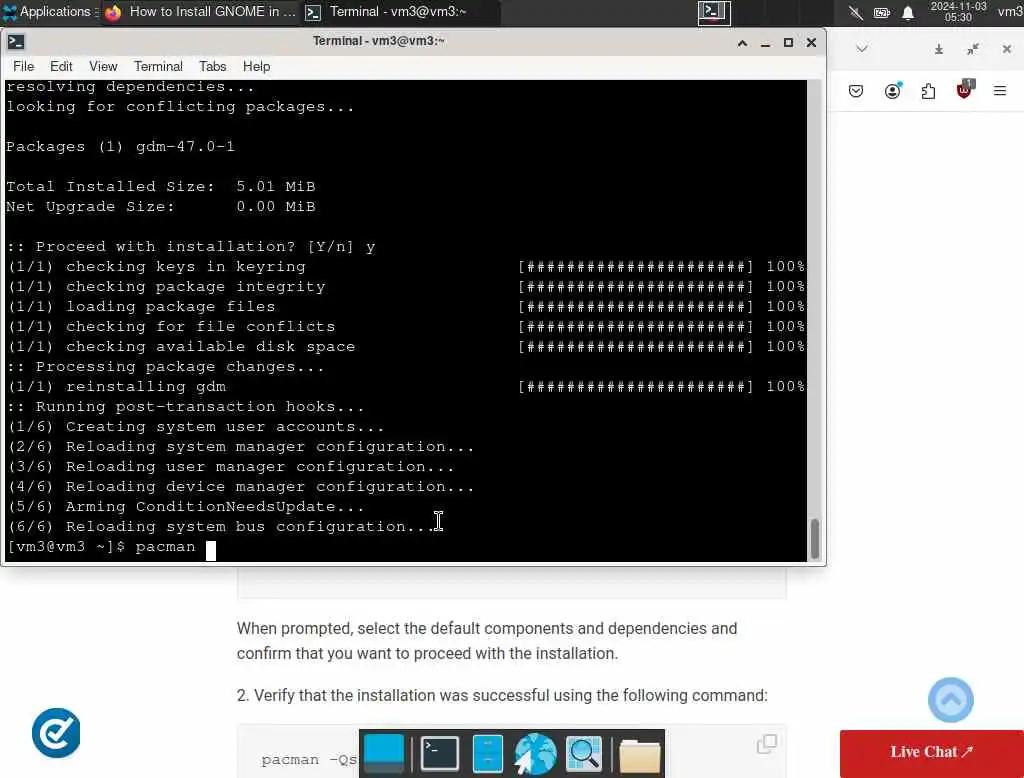Click the workspace terminal icon in top panel
The width and height of the screenshot is (1024, 778).
[x=714, y=12]
